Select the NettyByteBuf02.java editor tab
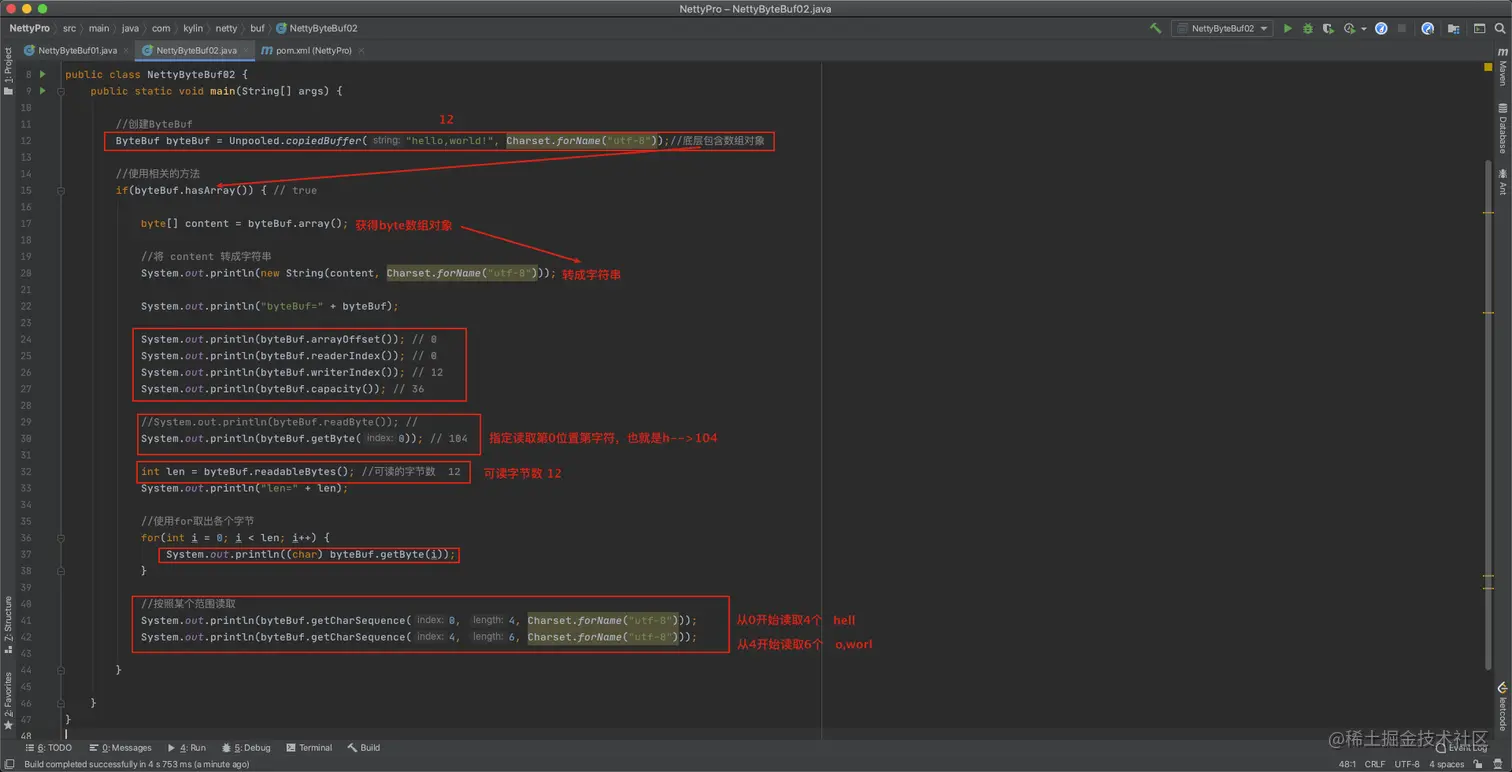 point(196,50)
